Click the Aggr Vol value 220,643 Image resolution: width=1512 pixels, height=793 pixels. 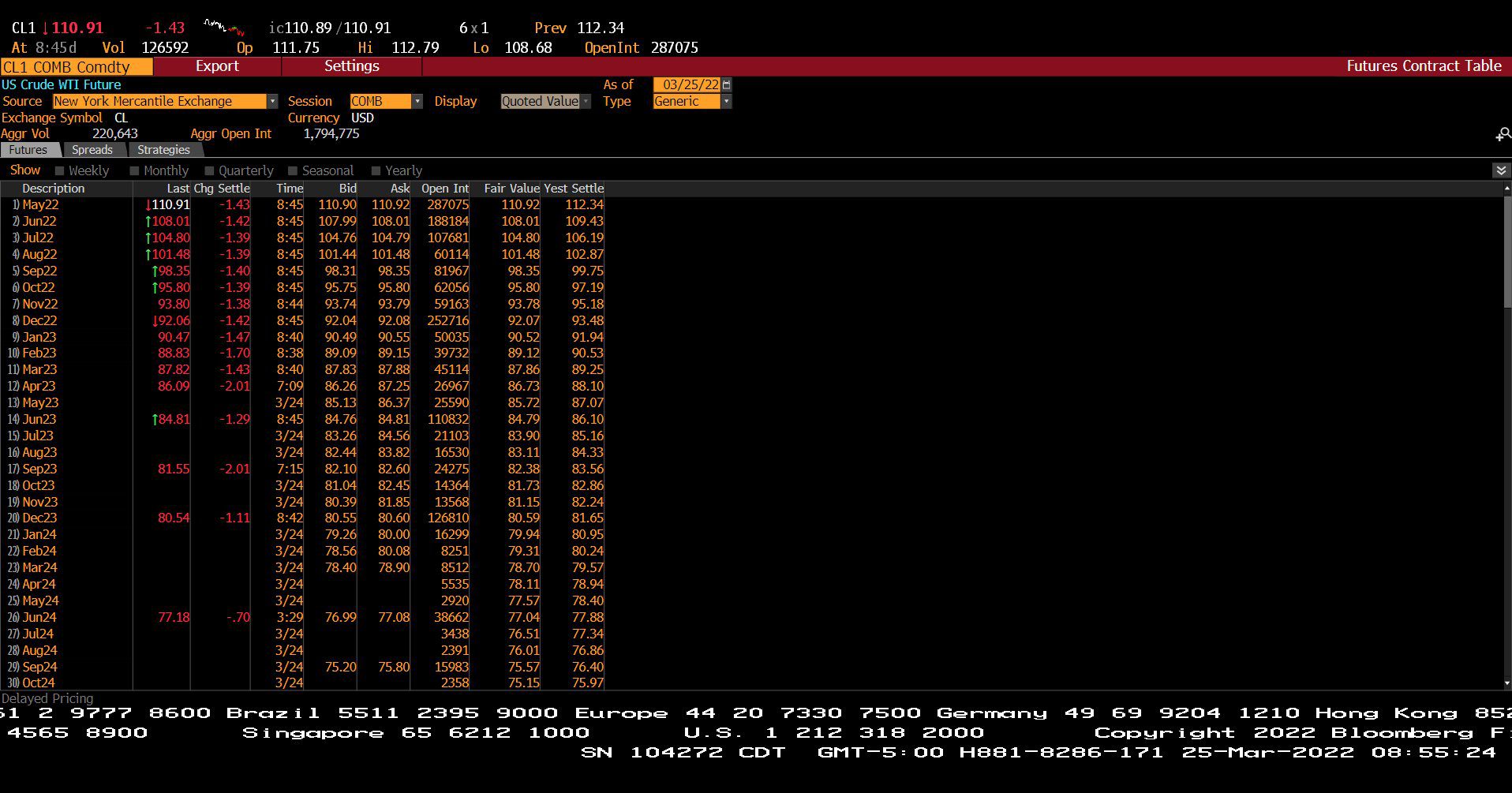[115, 134]
